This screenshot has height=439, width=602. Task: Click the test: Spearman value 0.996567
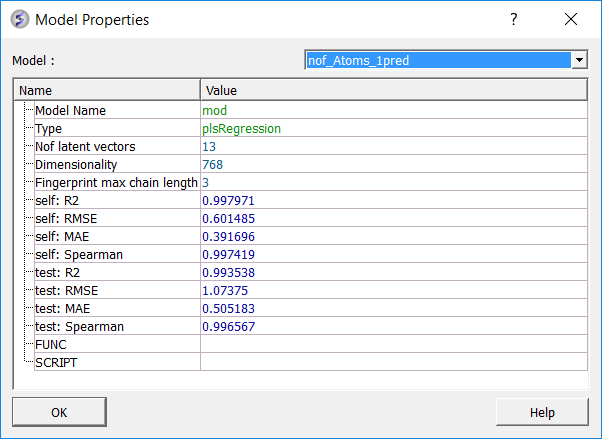(x=228, y=326)
